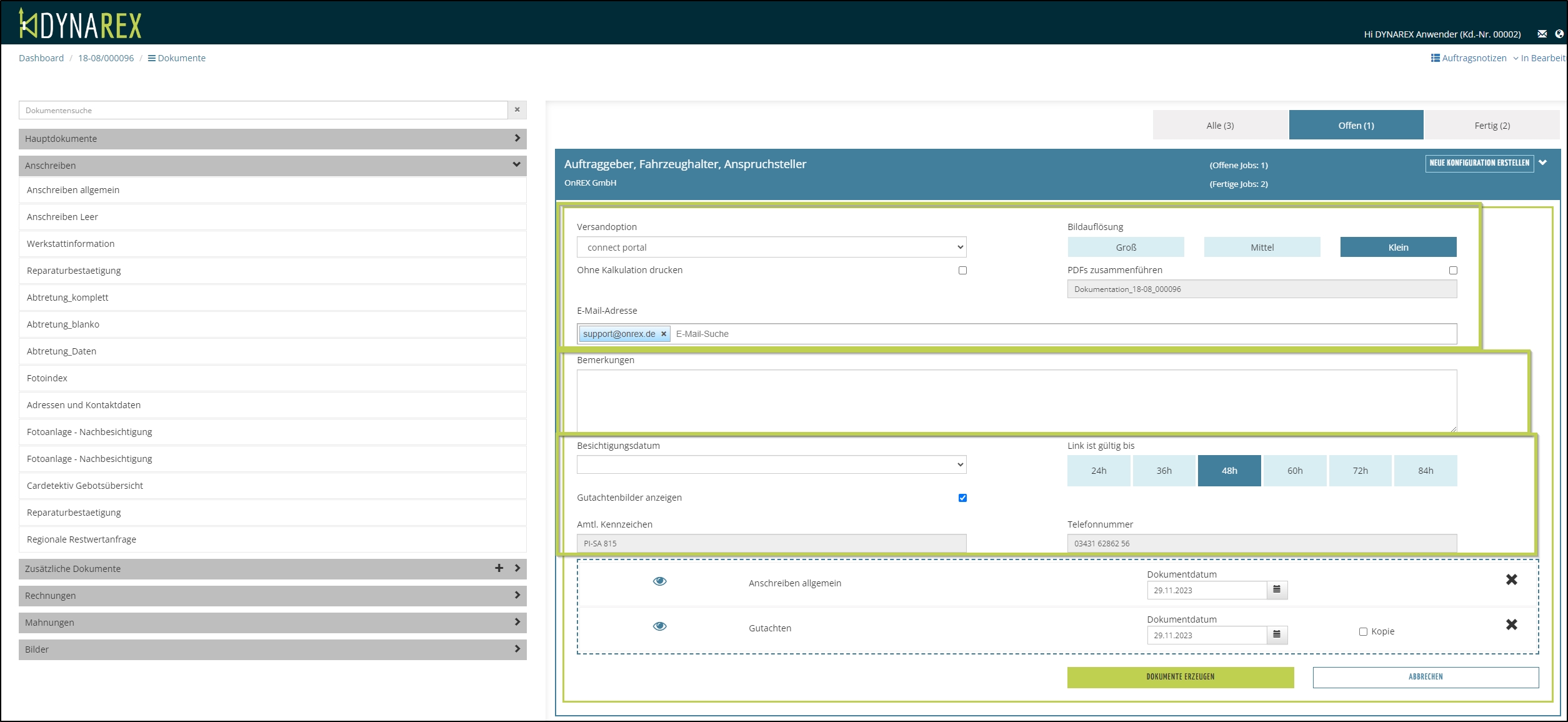Open the Versandoption dropdown

(x=771, y=248)
